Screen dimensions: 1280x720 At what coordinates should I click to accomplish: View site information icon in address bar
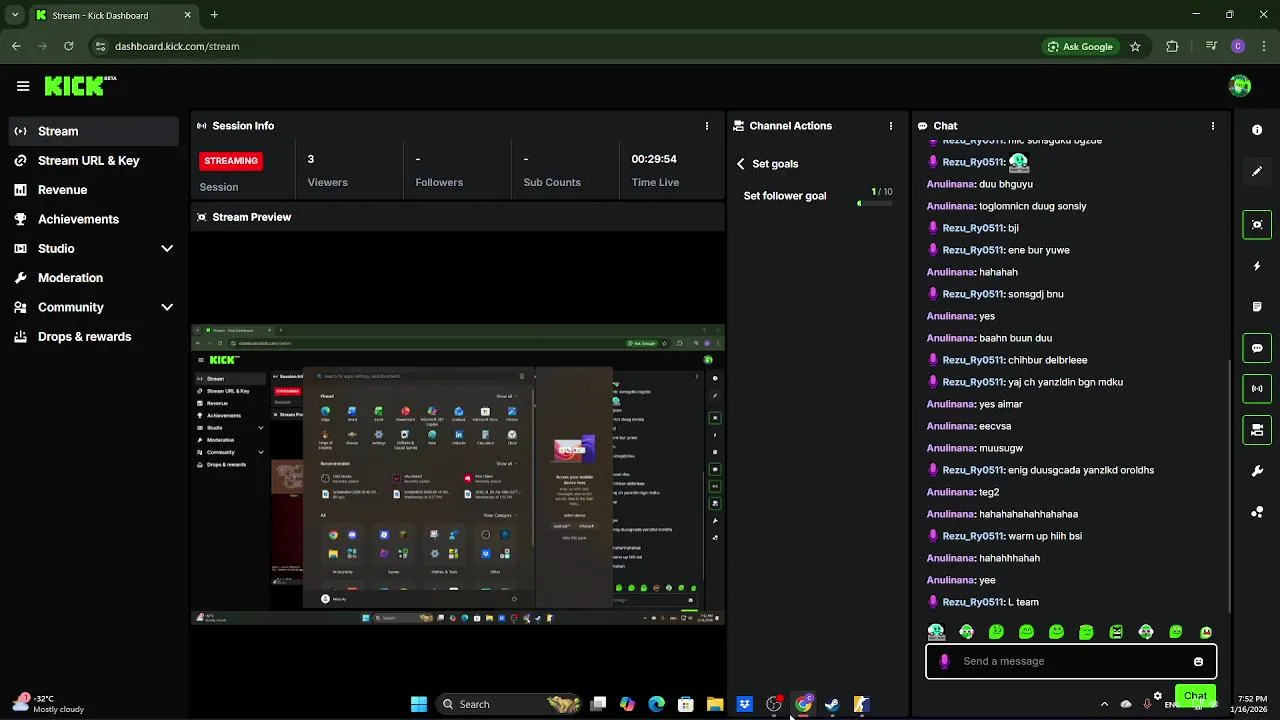tap(99, 46)
